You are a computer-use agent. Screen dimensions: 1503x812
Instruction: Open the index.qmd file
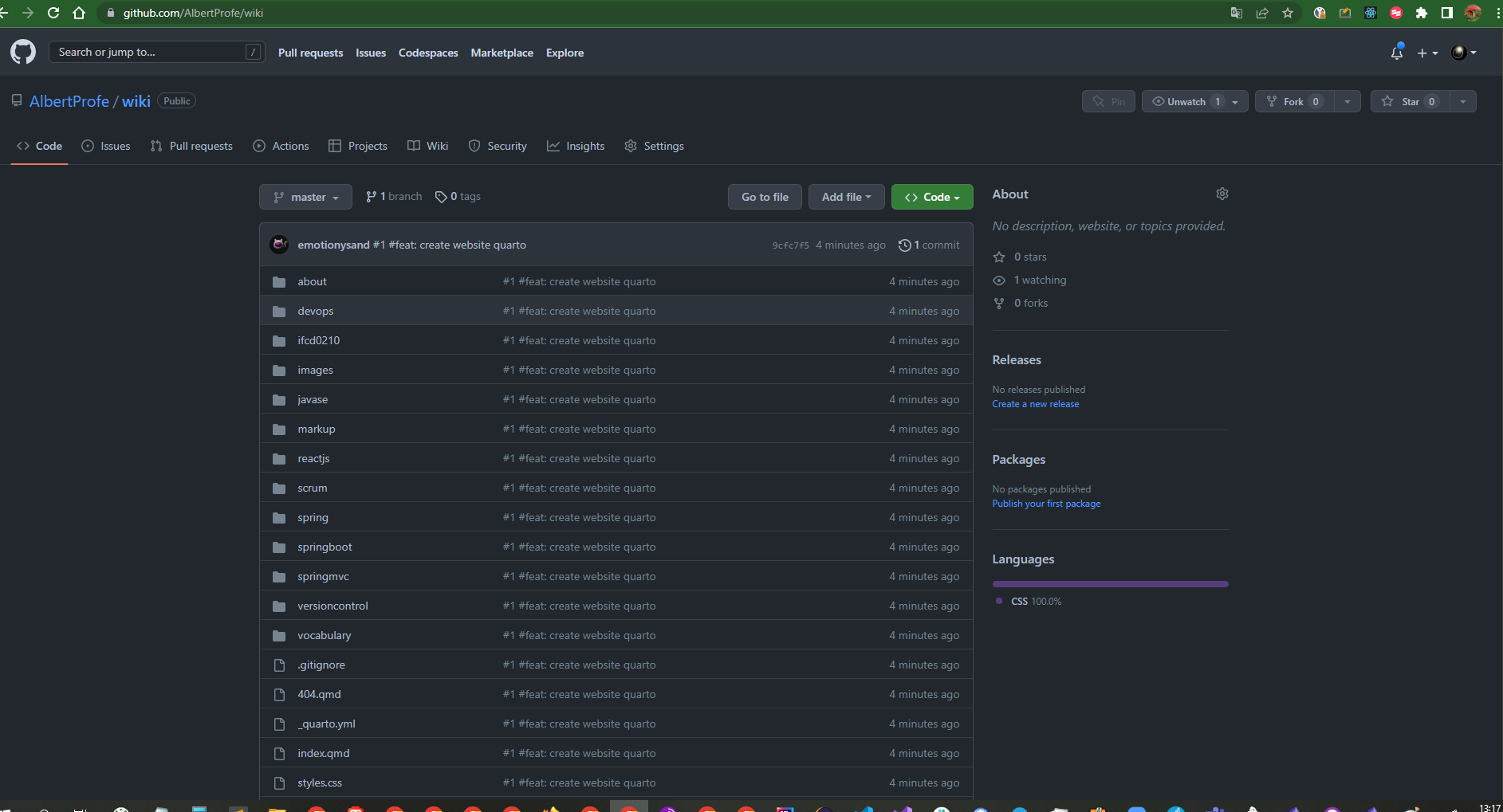coord(323,753)
